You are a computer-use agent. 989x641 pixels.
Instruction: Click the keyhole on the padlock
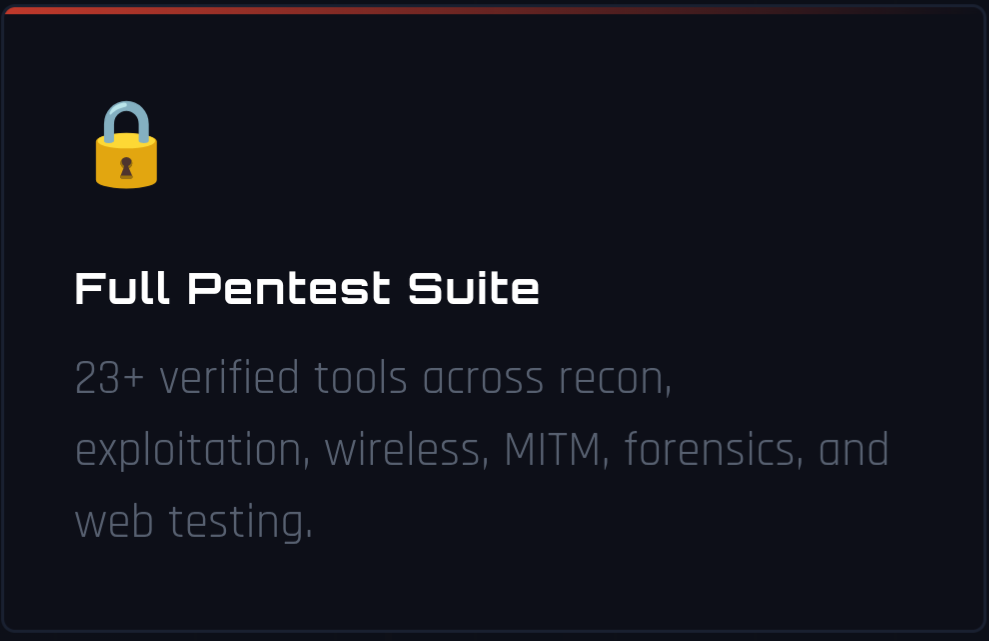click(x=126, y=168)
